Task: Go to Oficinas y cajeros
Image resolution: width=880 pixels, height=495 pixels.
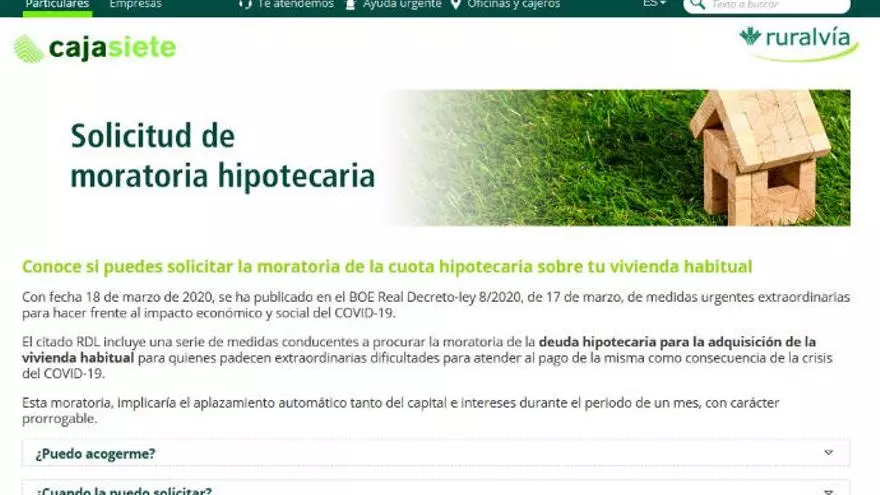Action: click(x=513, y=4)
